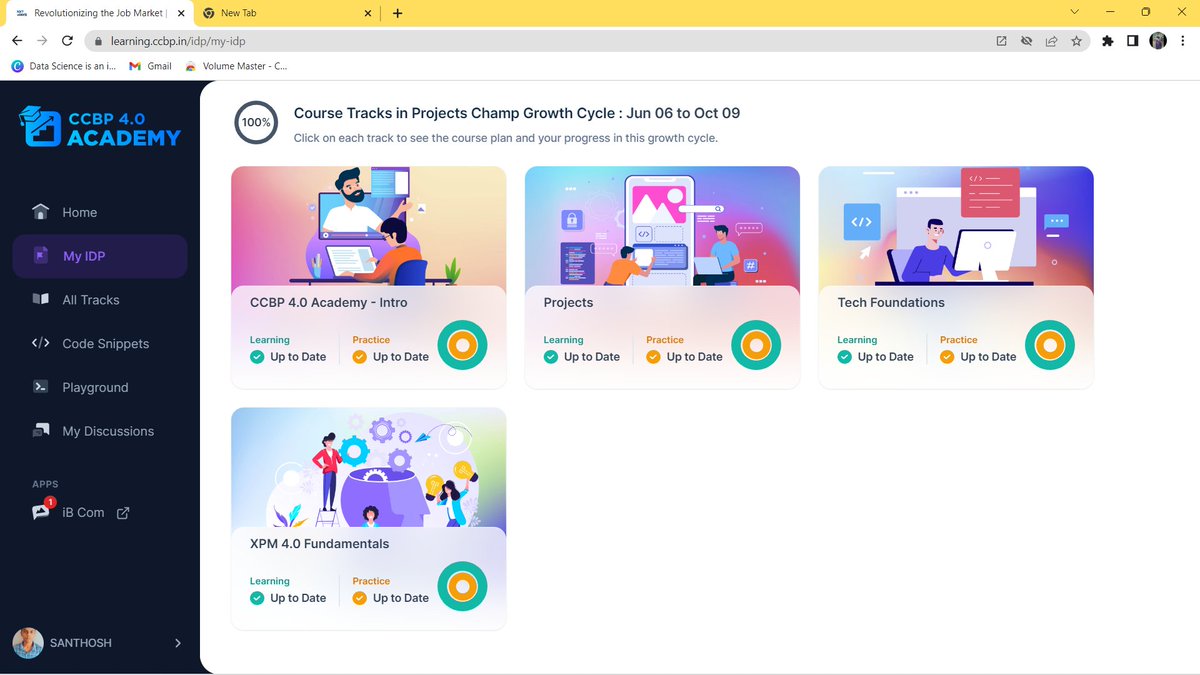Viewport: 1200px width, 675px height.
Task: Open the iB Com app
Action: tap(81, 512)
